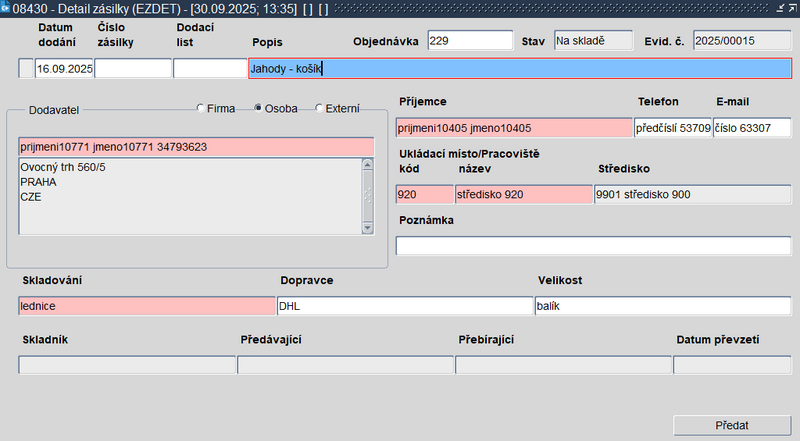Click the E-mail field číslo 63307

(x=752, y=128)
